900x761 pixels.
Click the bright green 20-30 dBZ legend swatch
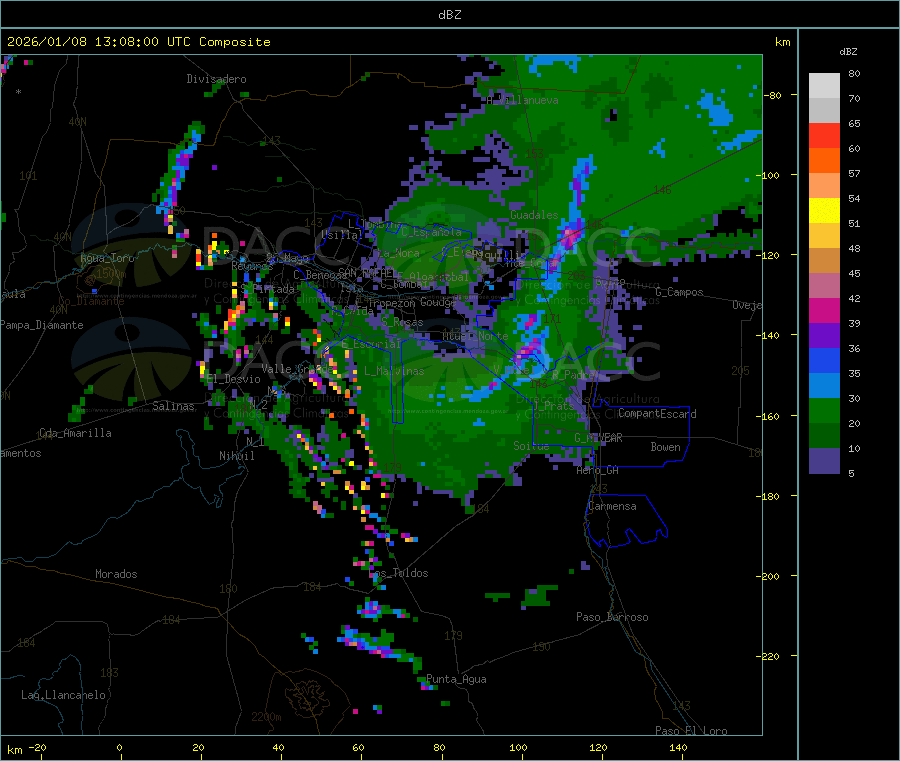(824, 410)
